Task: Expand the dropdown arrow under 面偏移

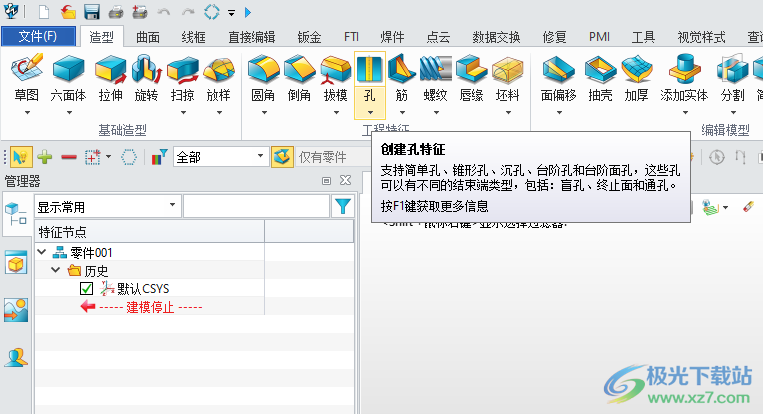Action: click(x=559, y=113)
